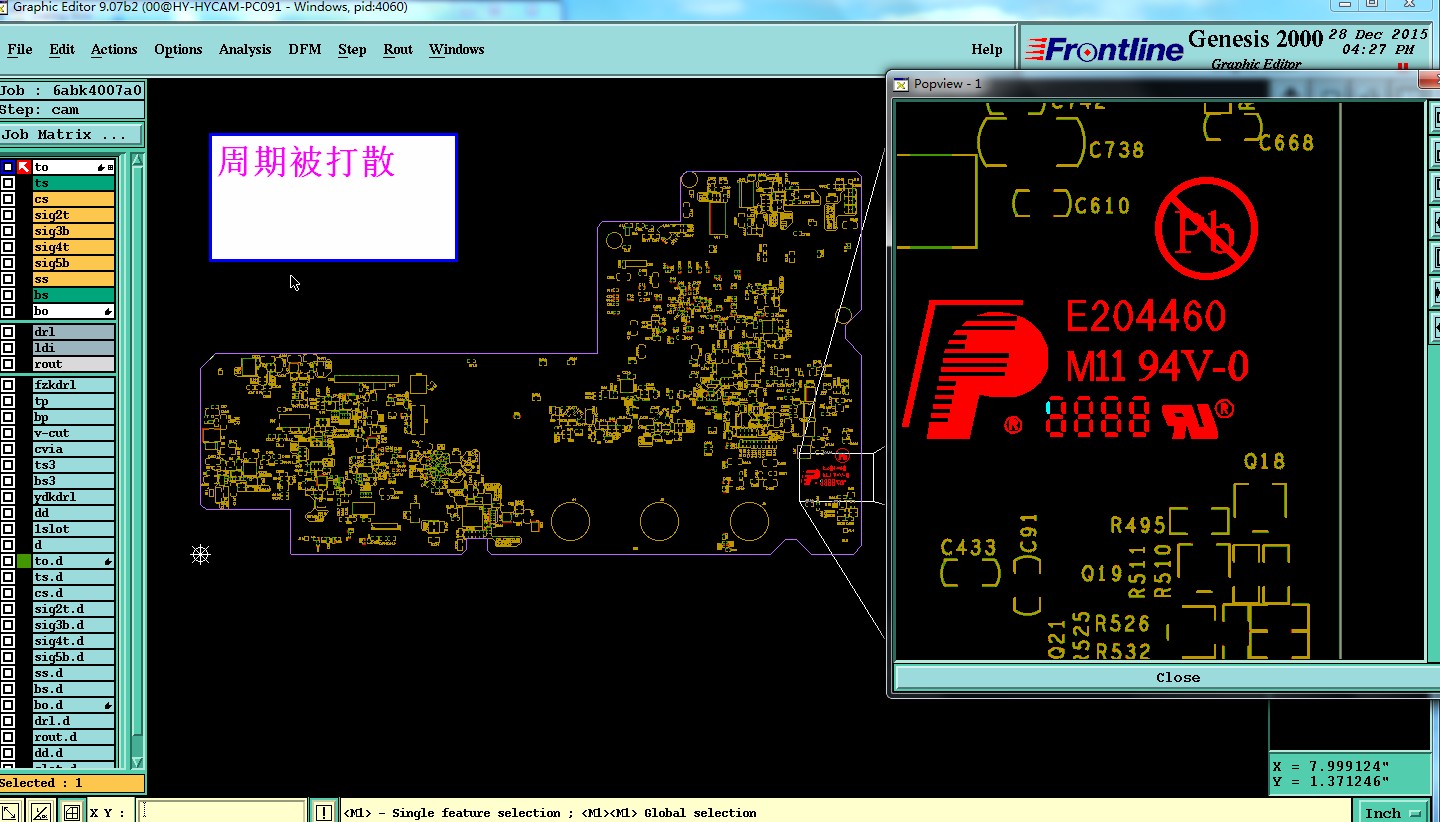Open the Windows menu

457,49
